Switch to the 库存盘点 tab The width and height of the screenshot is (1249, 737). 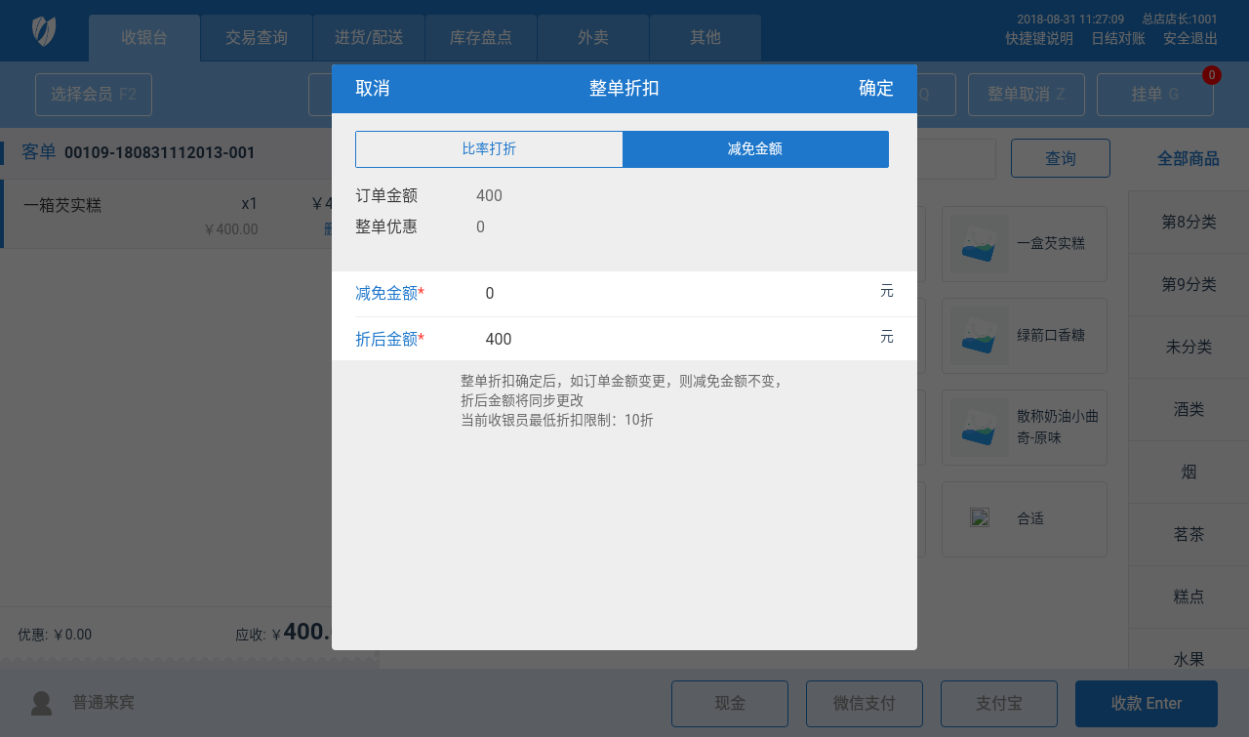481,38
